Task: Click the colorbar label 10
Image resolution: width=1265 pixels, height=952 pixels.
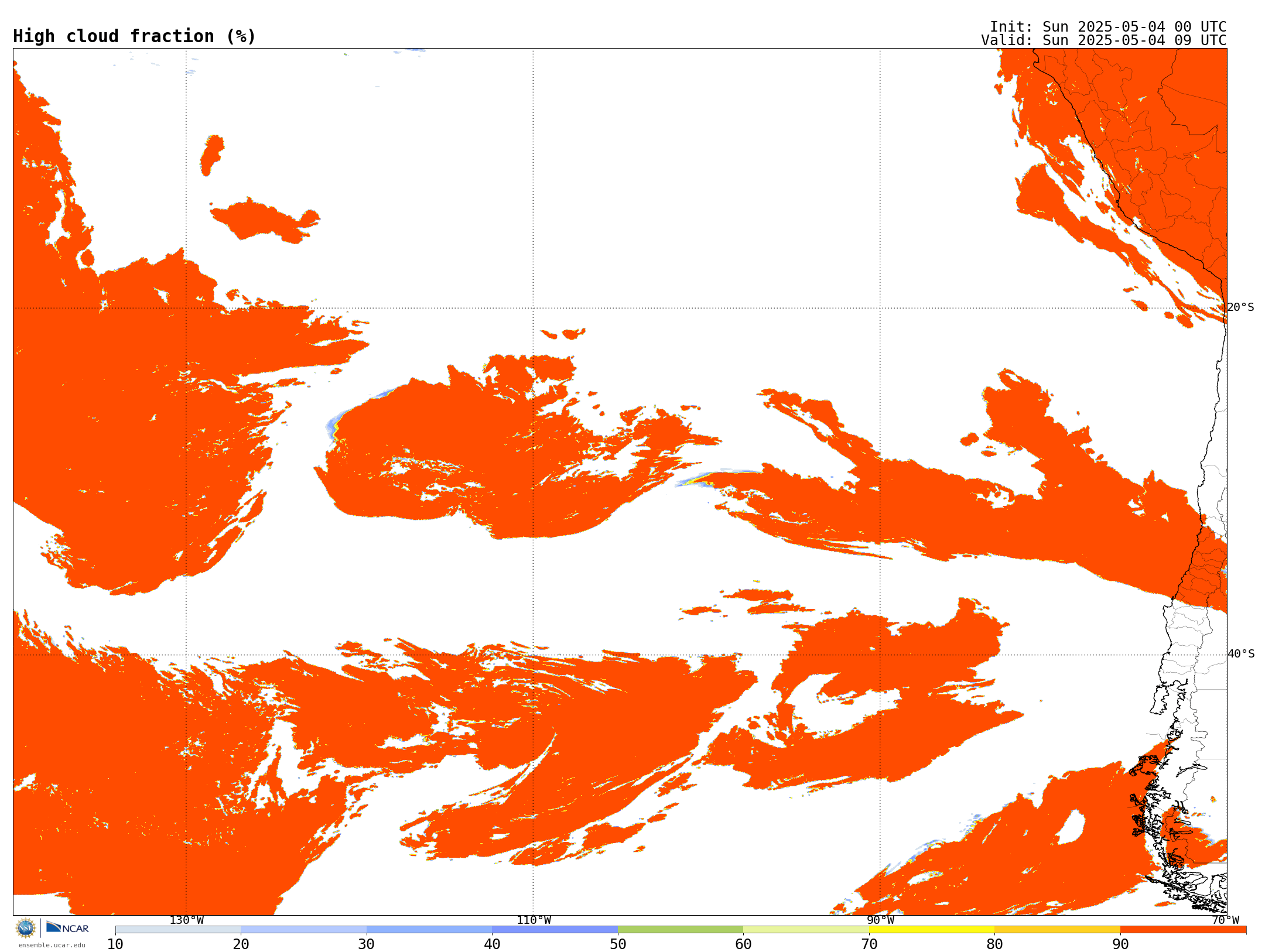Action: [x=115, y=944]
